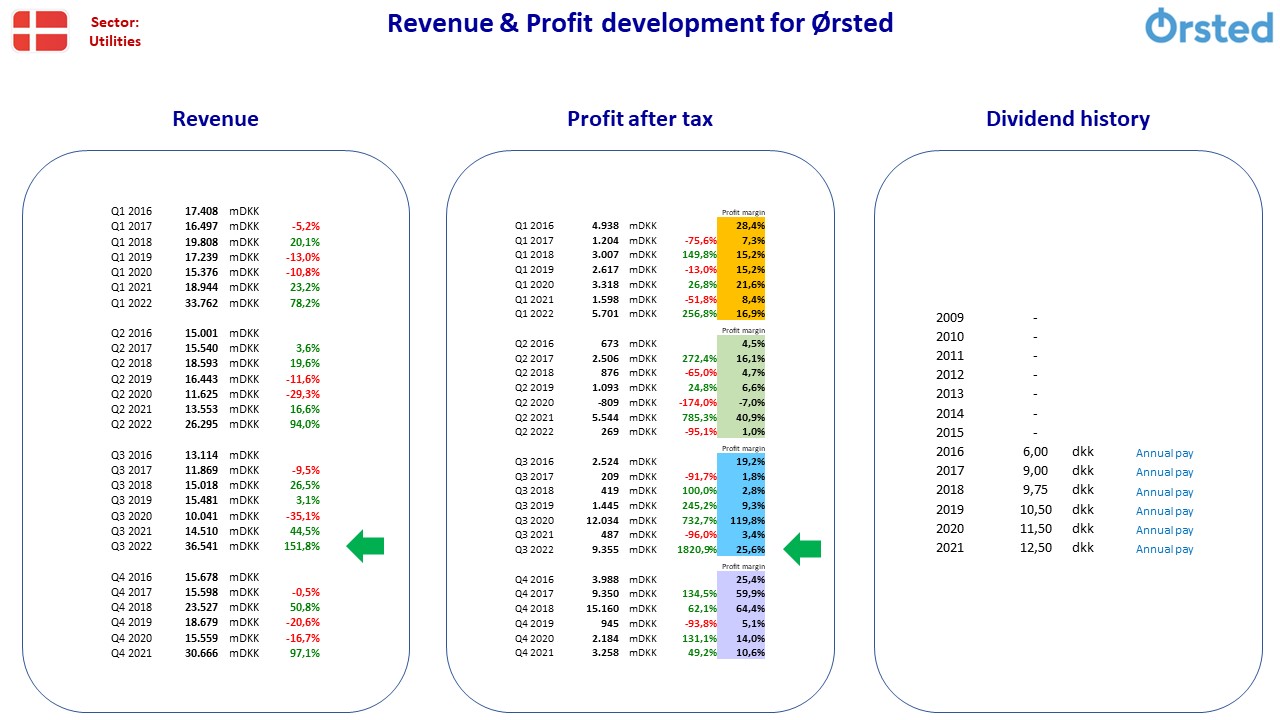The height and width of the screenshot is (720, 1280).
Task: Click the Q2 2020 revenue value 11.625
Action: pos(201,394)
